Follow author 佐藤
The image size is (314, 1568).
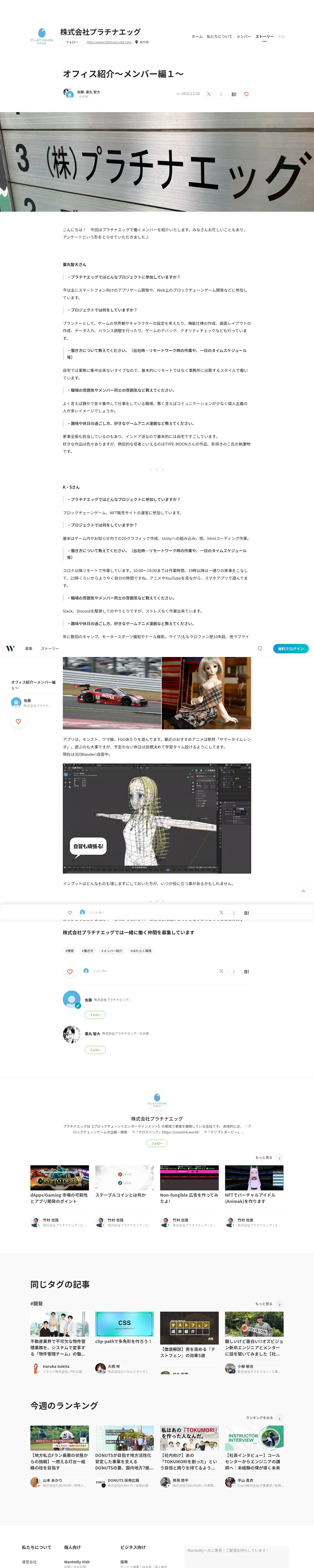[95, 1015]
